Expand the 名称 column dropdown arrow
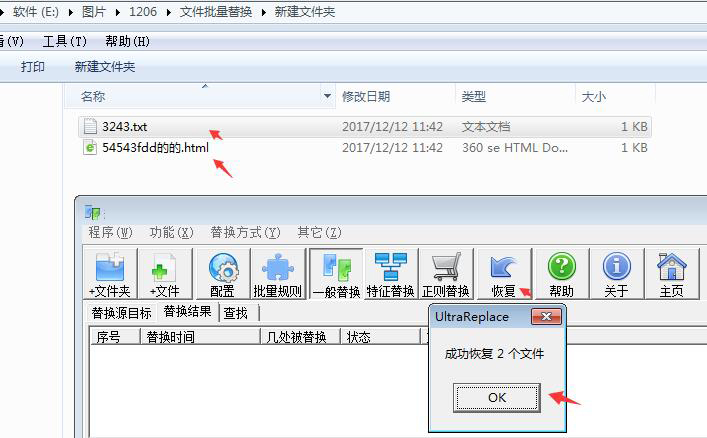This screenshot has height=438, width=707. pos(327,96)
